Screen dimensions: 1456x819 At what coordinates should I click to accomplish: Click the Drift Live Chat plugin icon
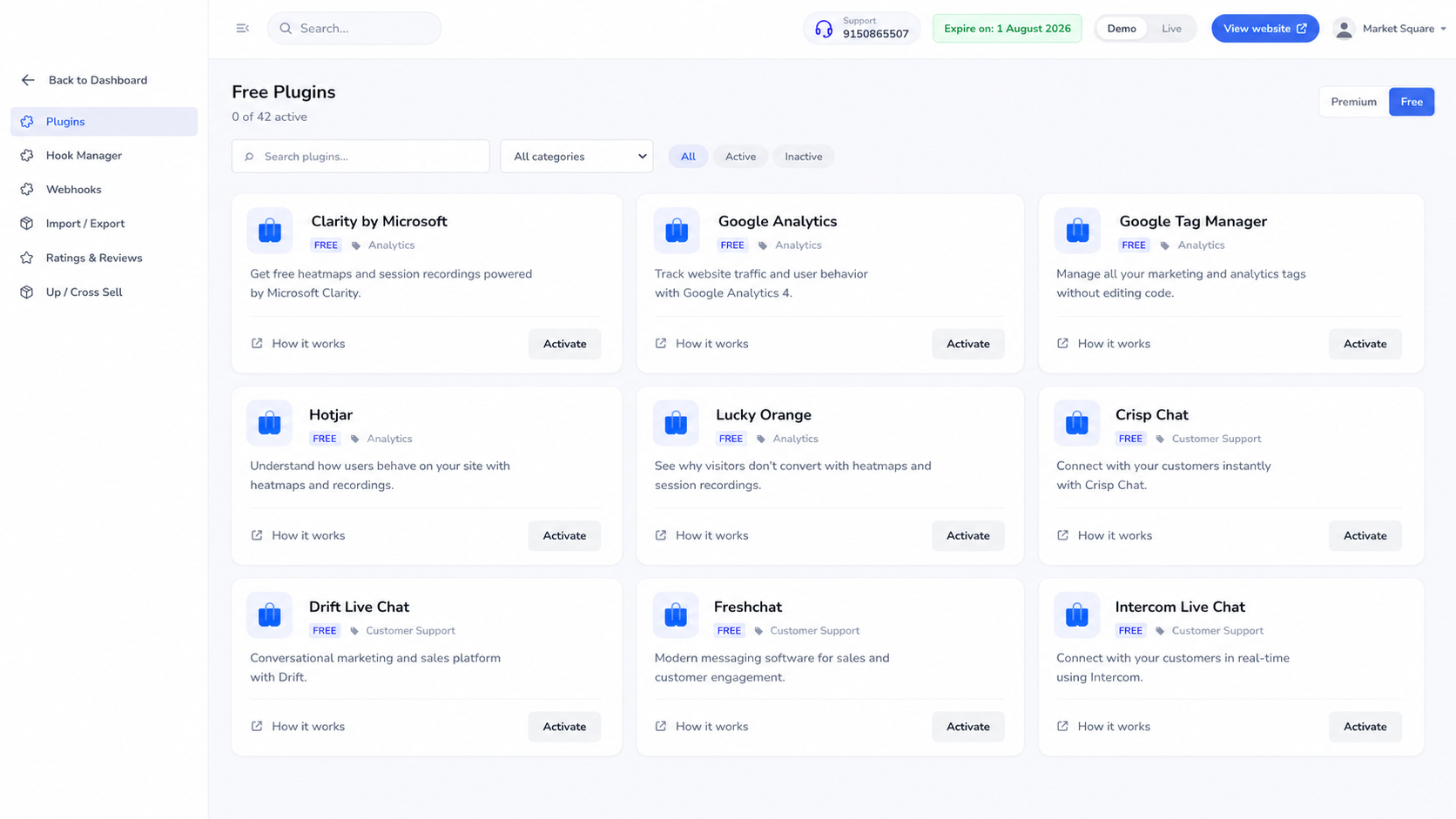[270, 615]
